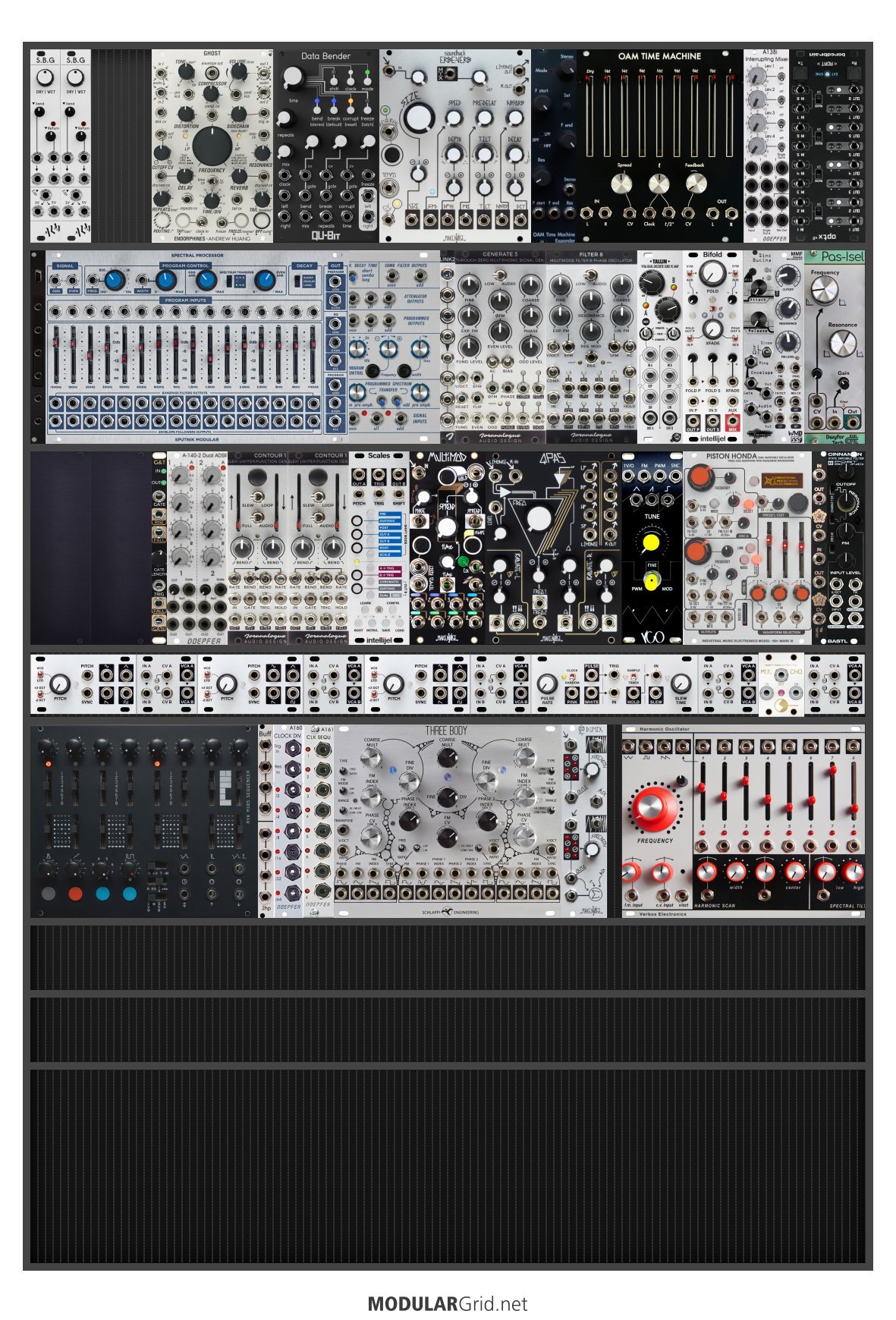Image resolution: width=896 pixels, height=1320 pixels.
Task: Click the OAM Time Machine Spread knob
Action: 622,183
